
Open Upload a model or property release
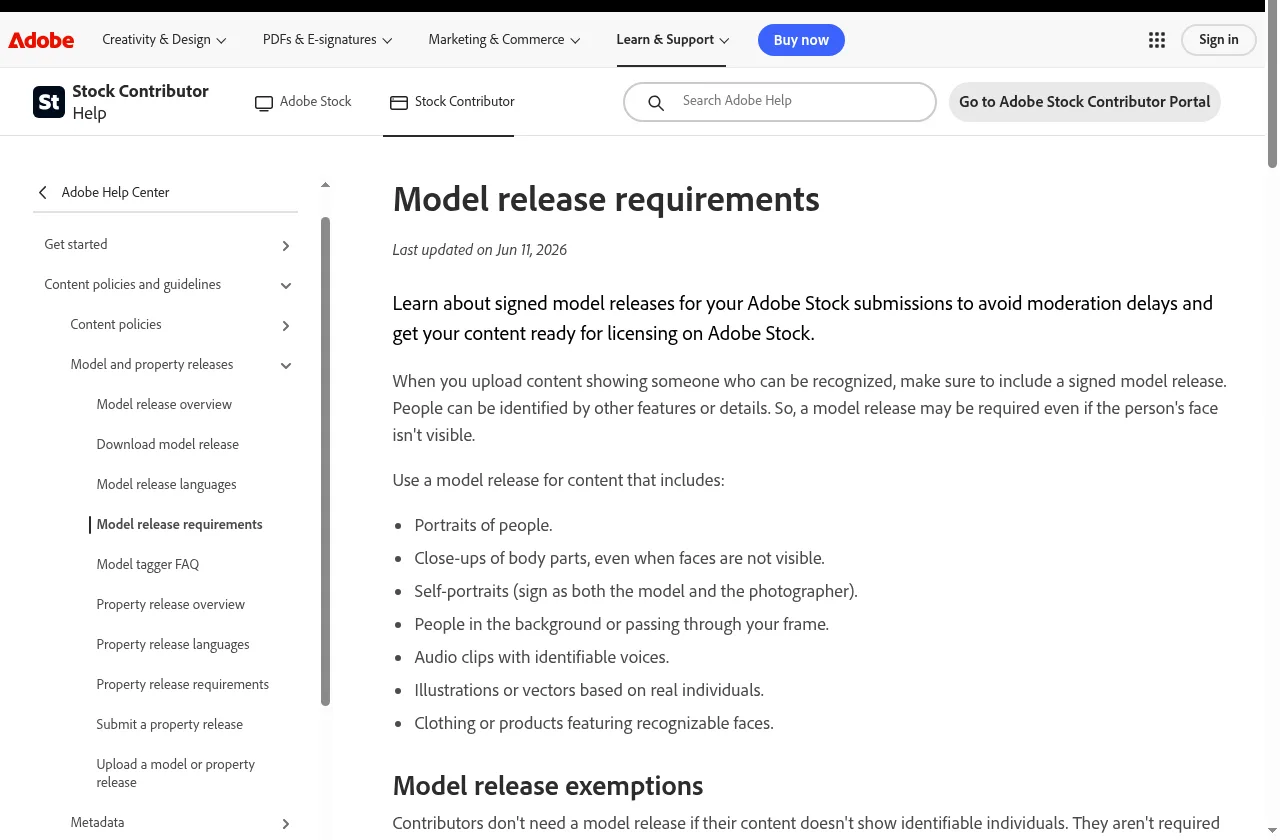[175, 773]
